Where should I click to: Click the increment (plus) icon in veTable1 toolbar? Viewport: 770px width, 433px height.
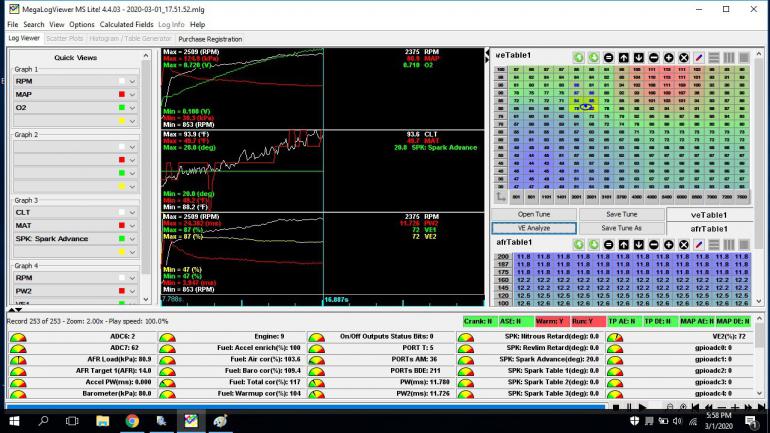point(668,58)
